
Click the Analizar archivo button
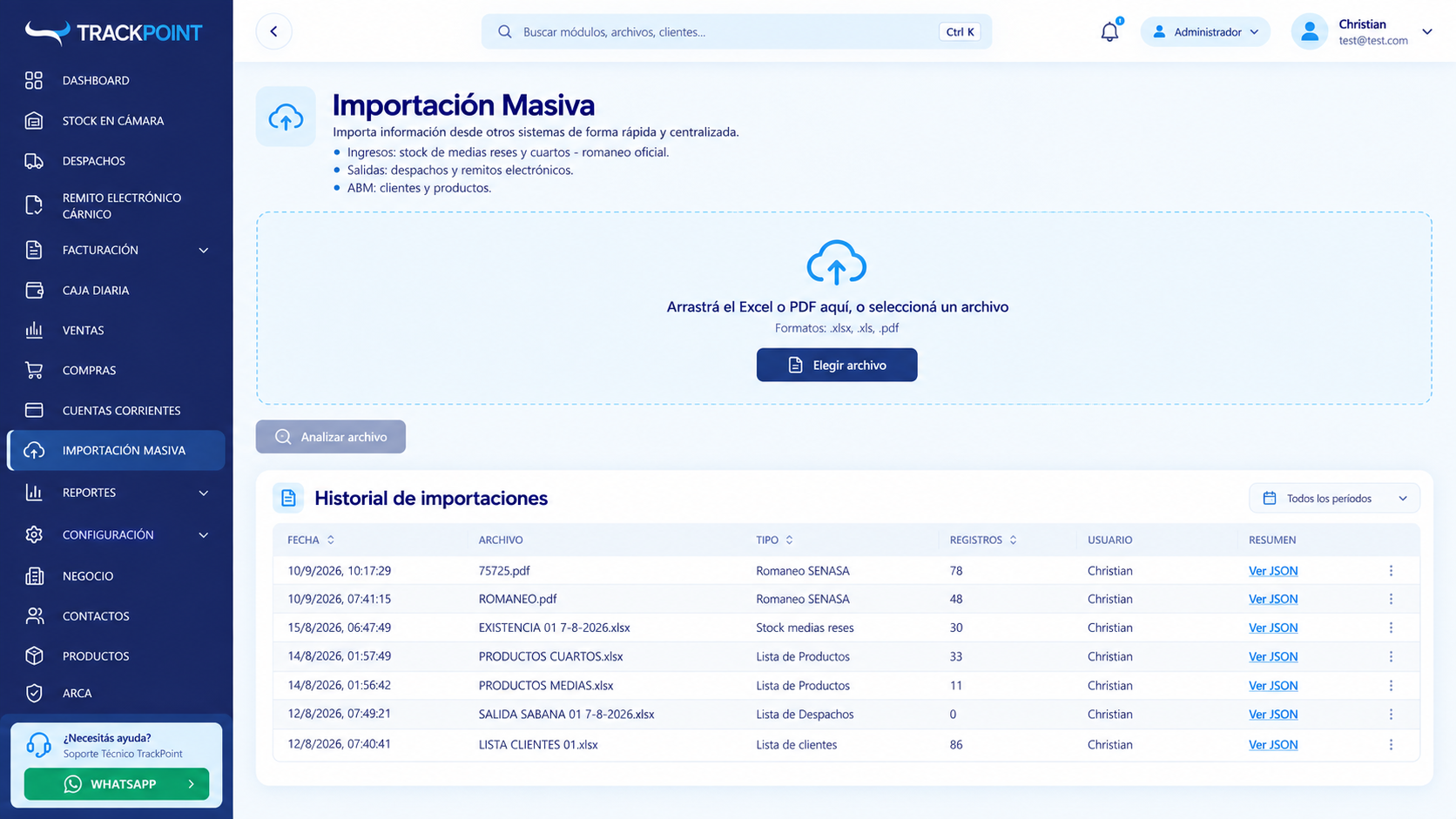(x=331, y=437)
